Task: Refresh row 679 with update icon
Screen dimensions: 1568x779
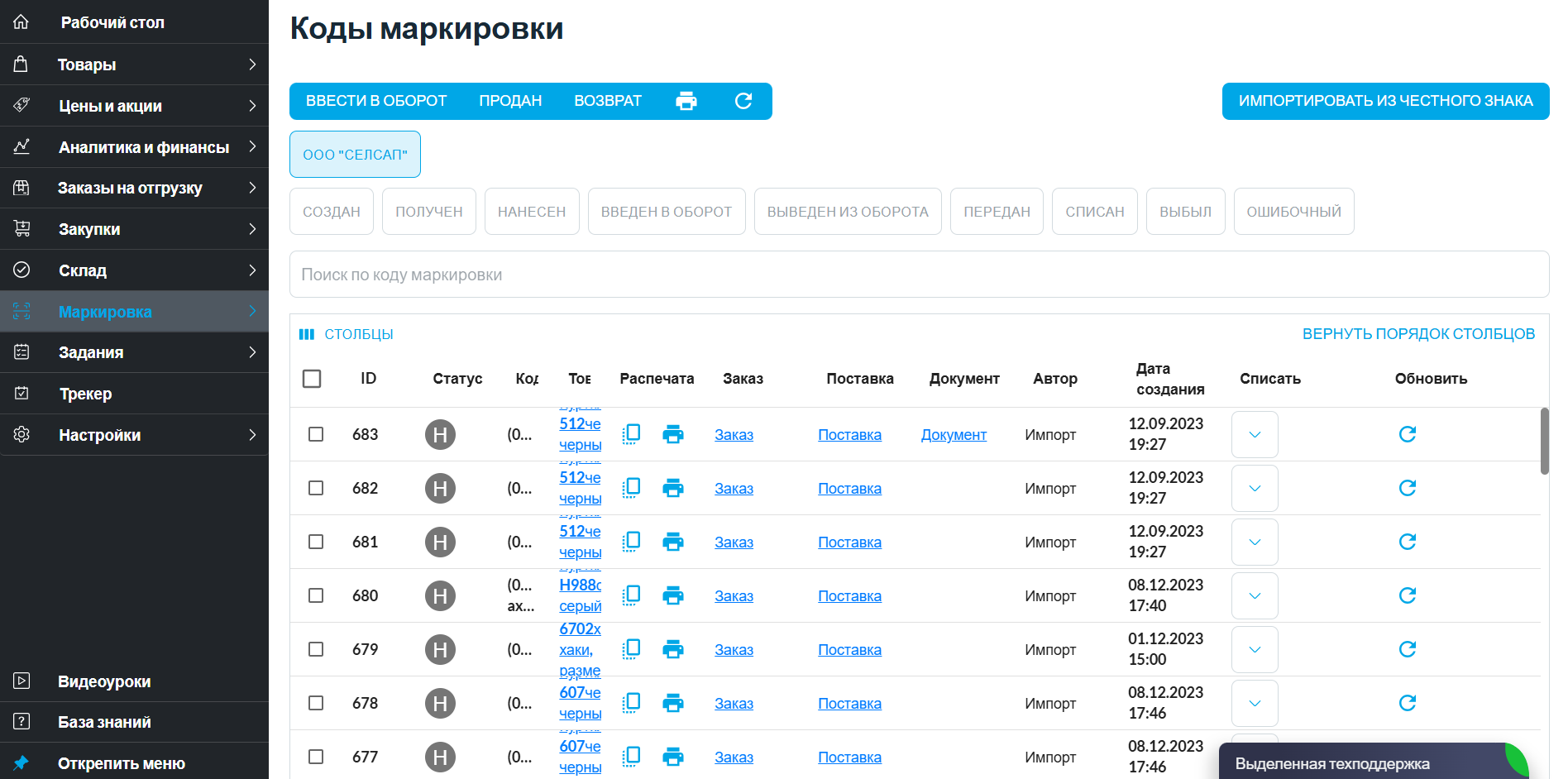Action: (x=1408, y=649)
